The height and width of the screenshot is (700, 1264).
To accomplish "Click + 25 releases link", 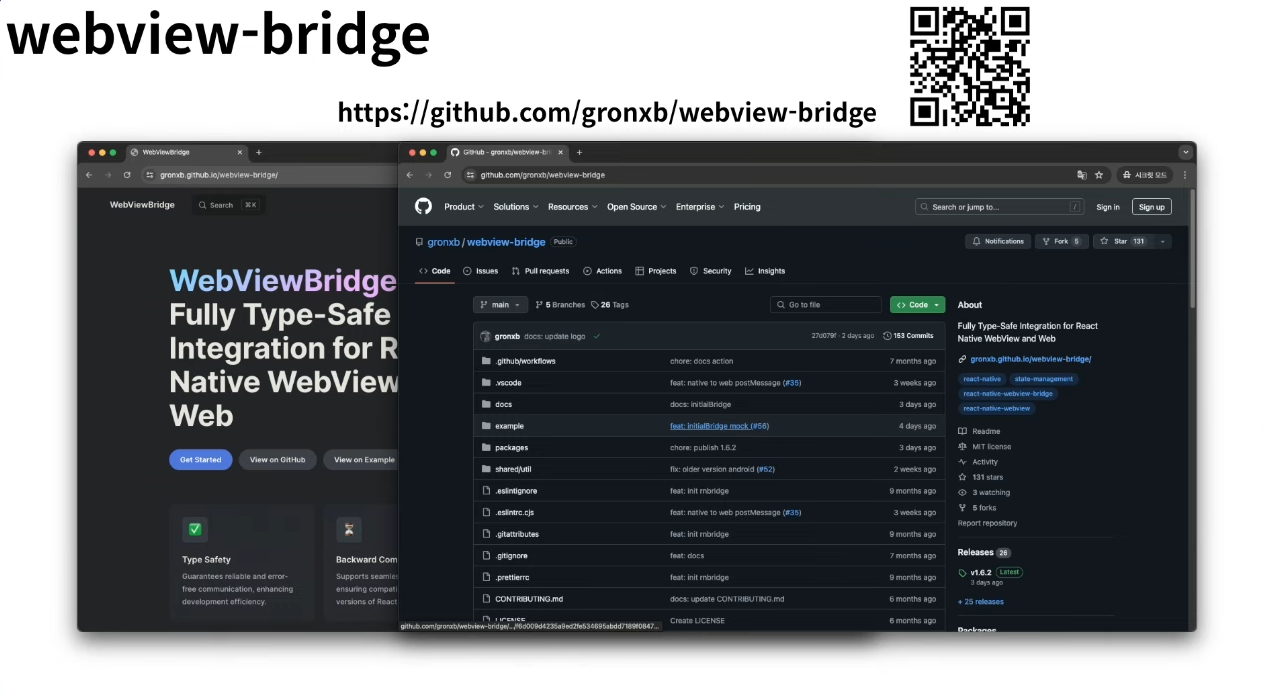I will tap(981, 602).
